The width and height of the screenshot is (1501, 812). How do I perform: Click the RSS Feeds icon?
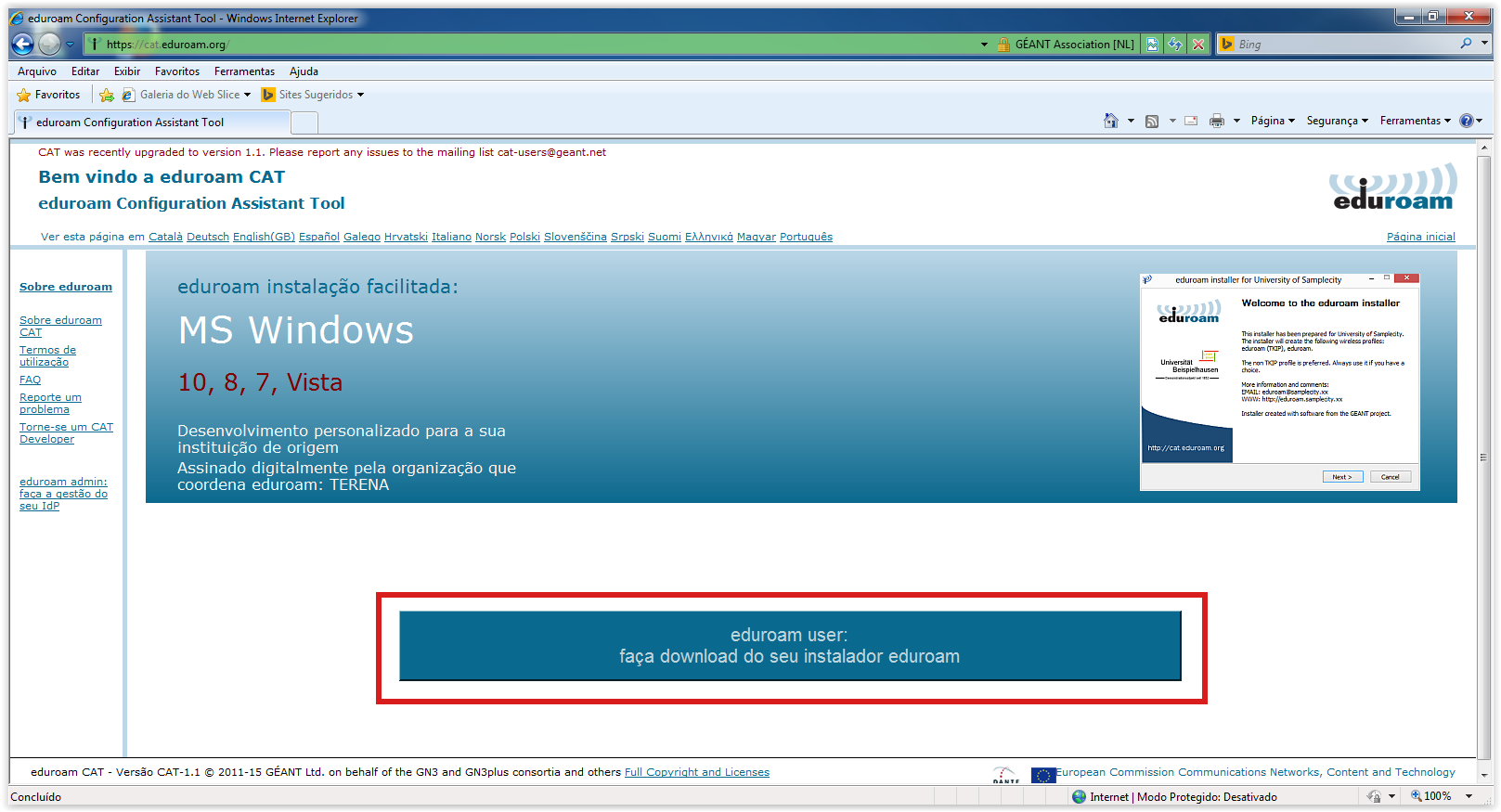(1152, 121)
